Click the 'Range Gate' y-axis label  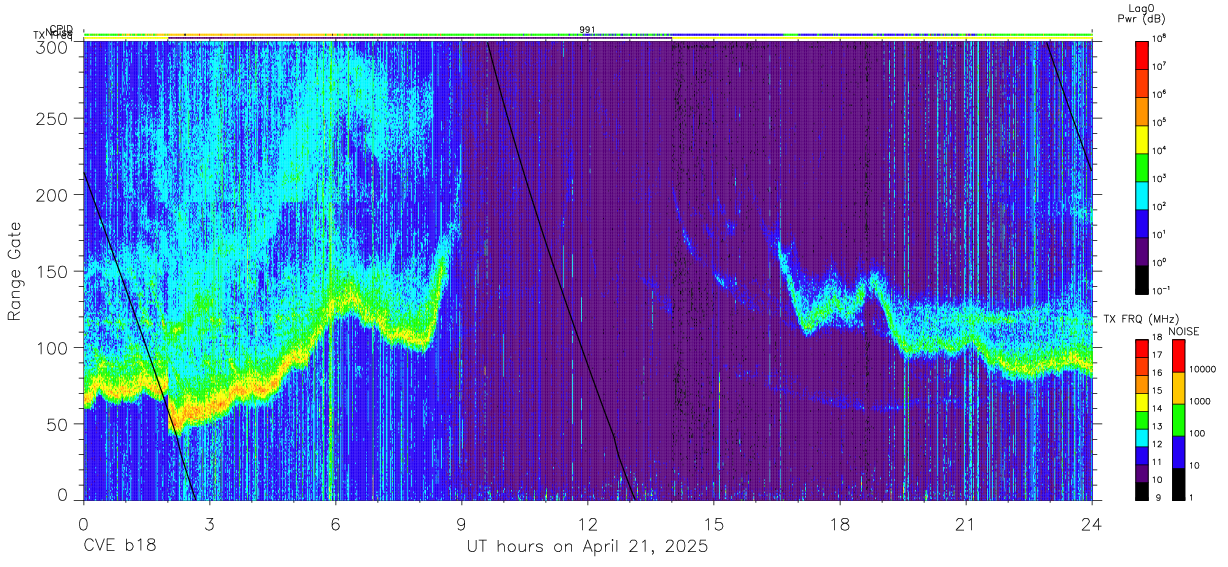point(15,272)
